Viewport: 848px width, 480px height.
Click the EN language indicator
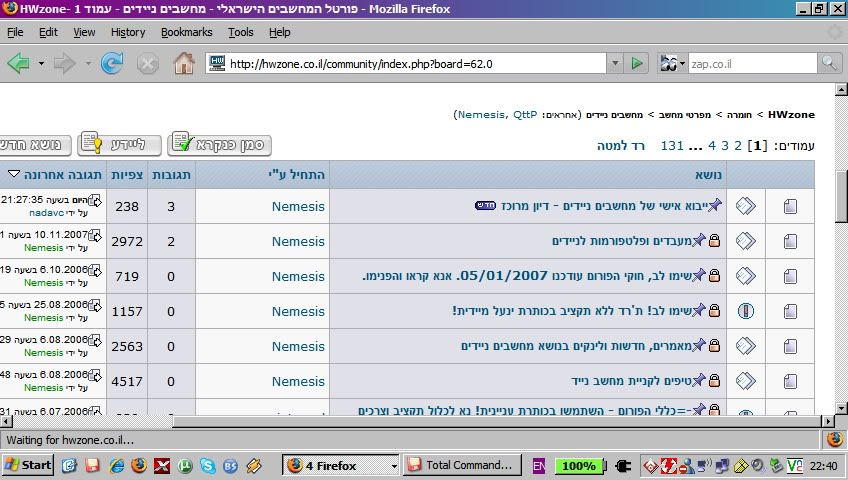tap(539, 465)
